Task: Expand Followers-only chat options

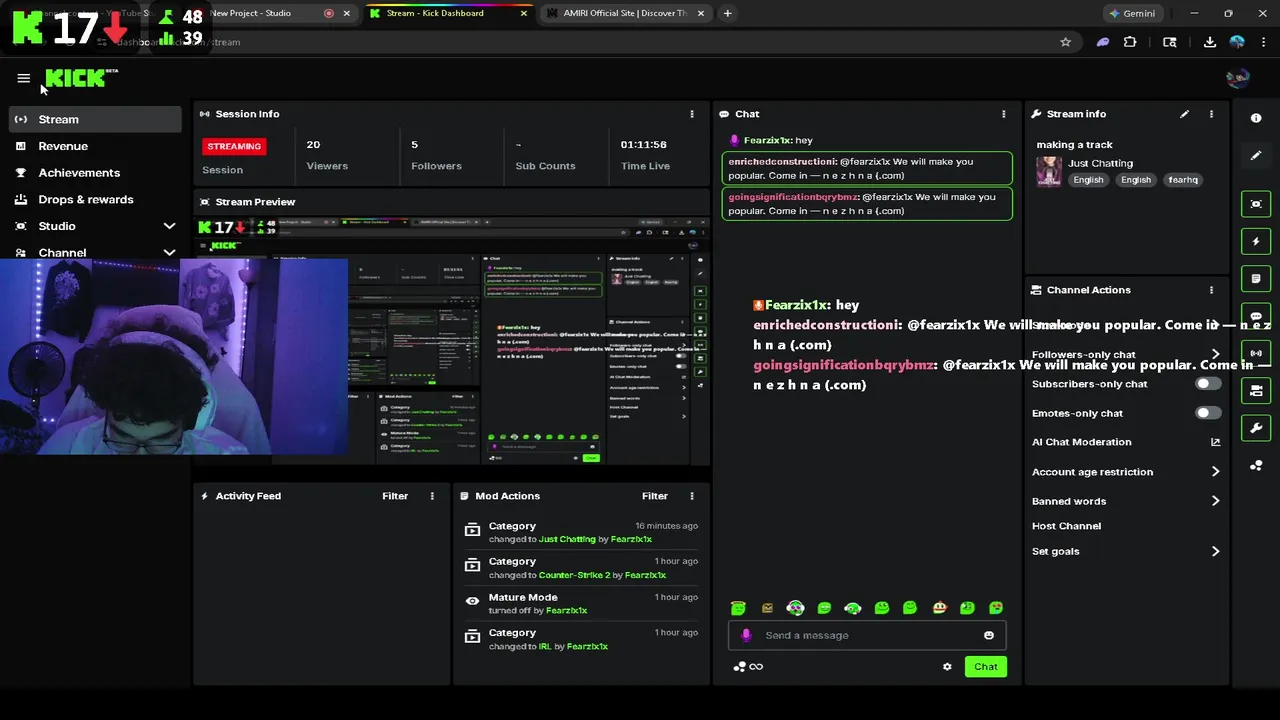Action: [1216, 354]
